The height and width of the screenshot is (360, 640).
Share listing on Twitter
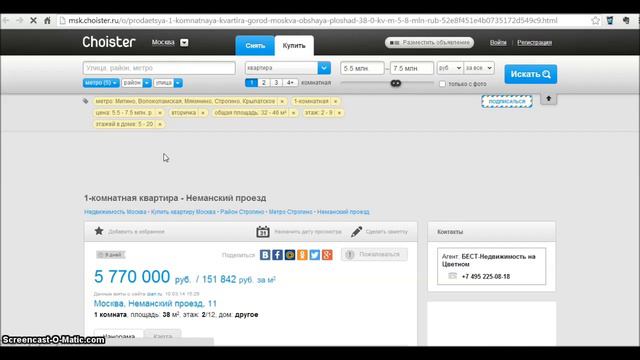tap(315, 255)
